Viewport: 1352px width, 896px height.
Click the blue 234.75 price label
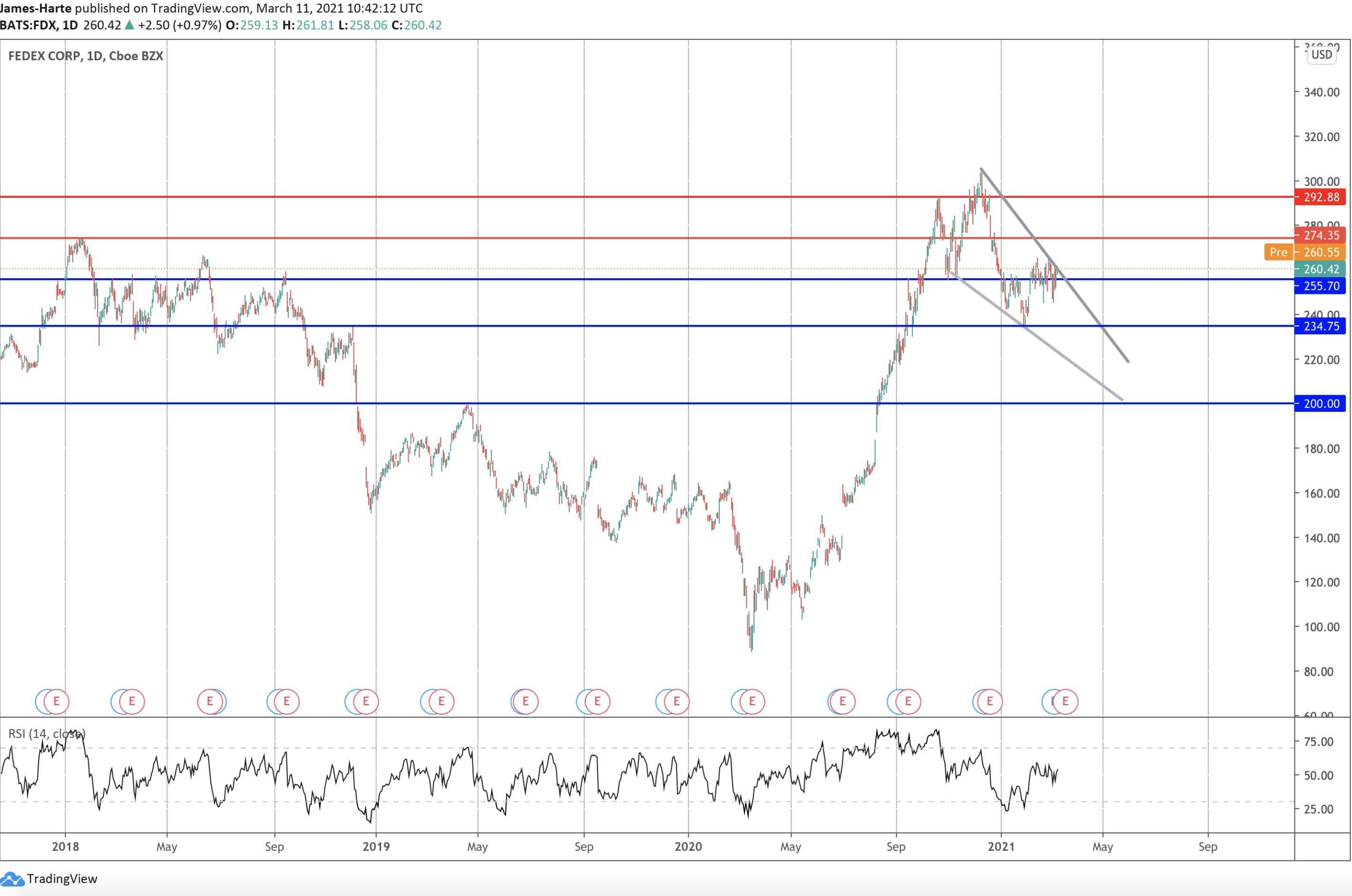(1321, 326)
